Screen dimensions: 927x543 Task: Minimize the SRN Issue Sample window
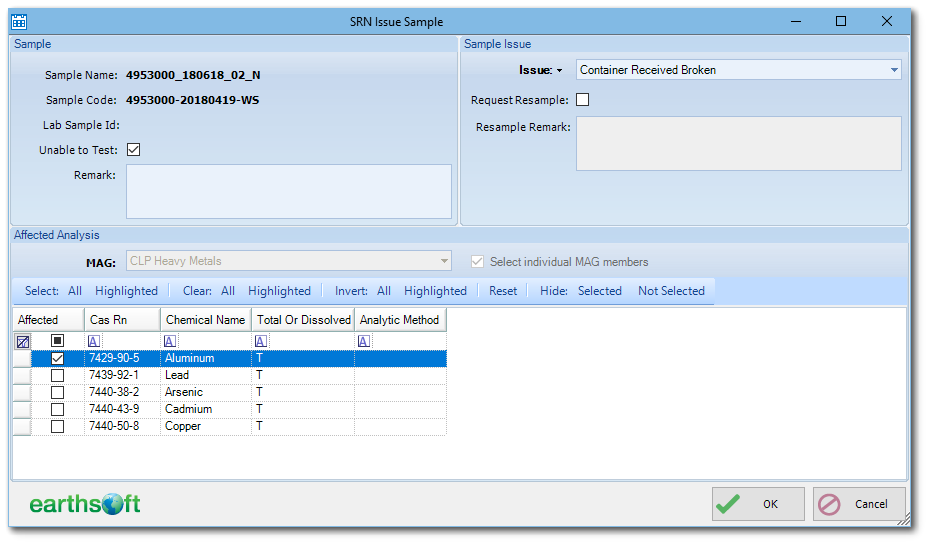pos(796,21)
